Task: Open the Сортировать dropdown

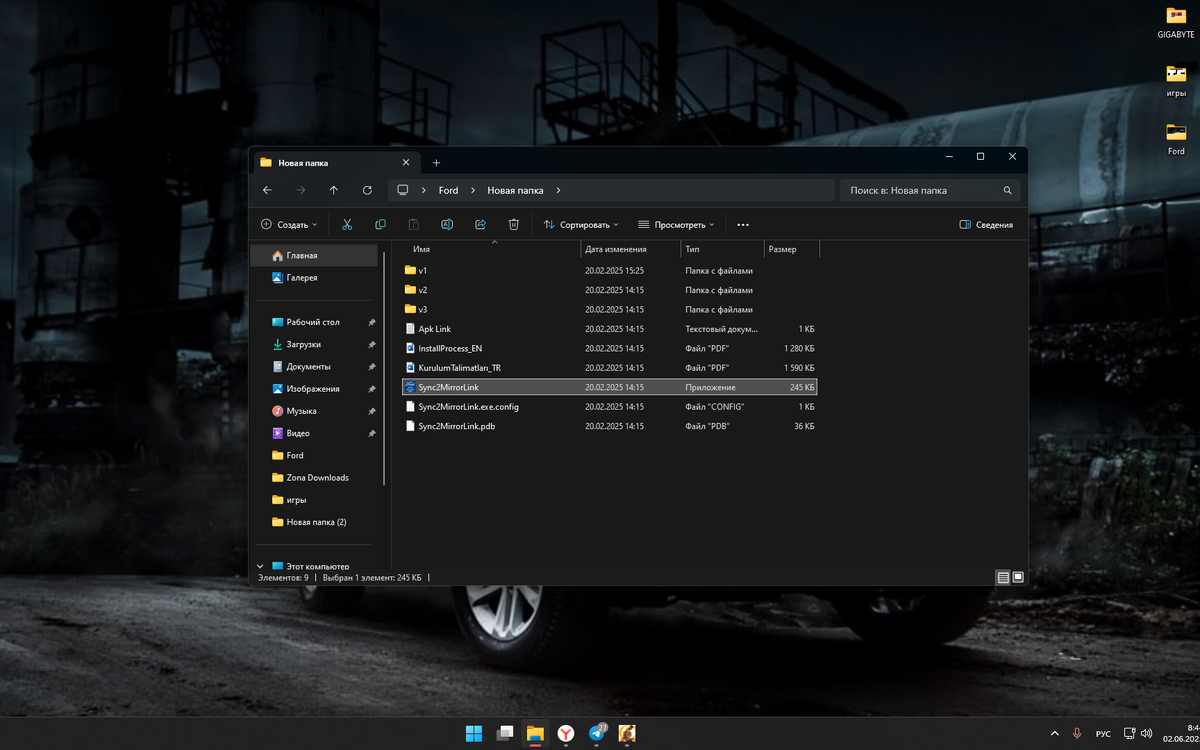Action: coord(581,225)
